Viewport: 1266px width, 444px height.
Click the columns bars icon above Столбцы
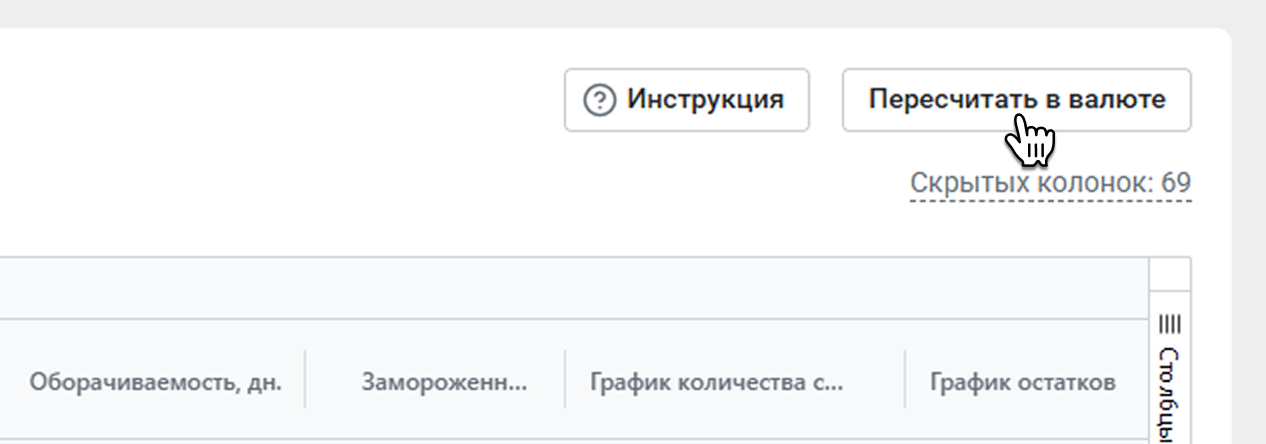1170,324
